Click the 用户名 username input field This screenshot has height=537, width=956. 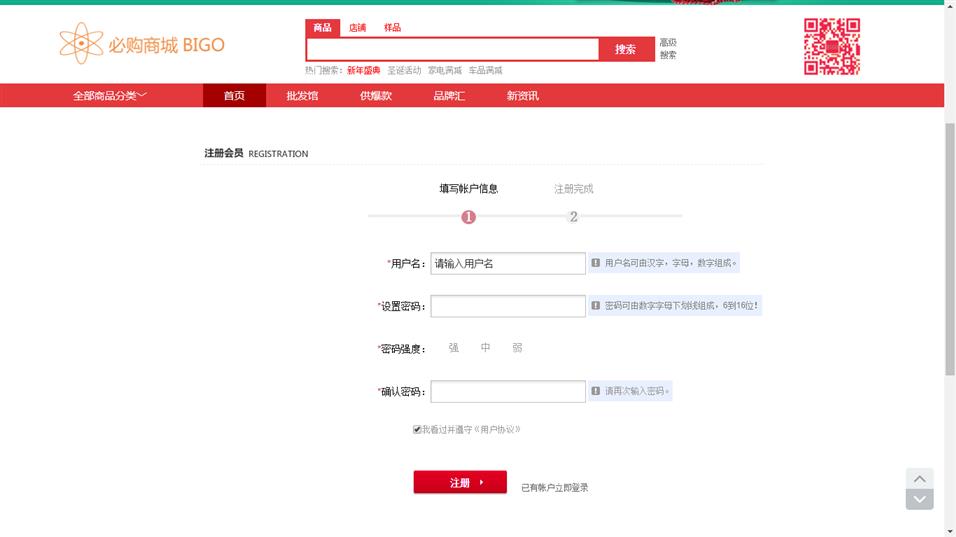click(x=507, y=263)
